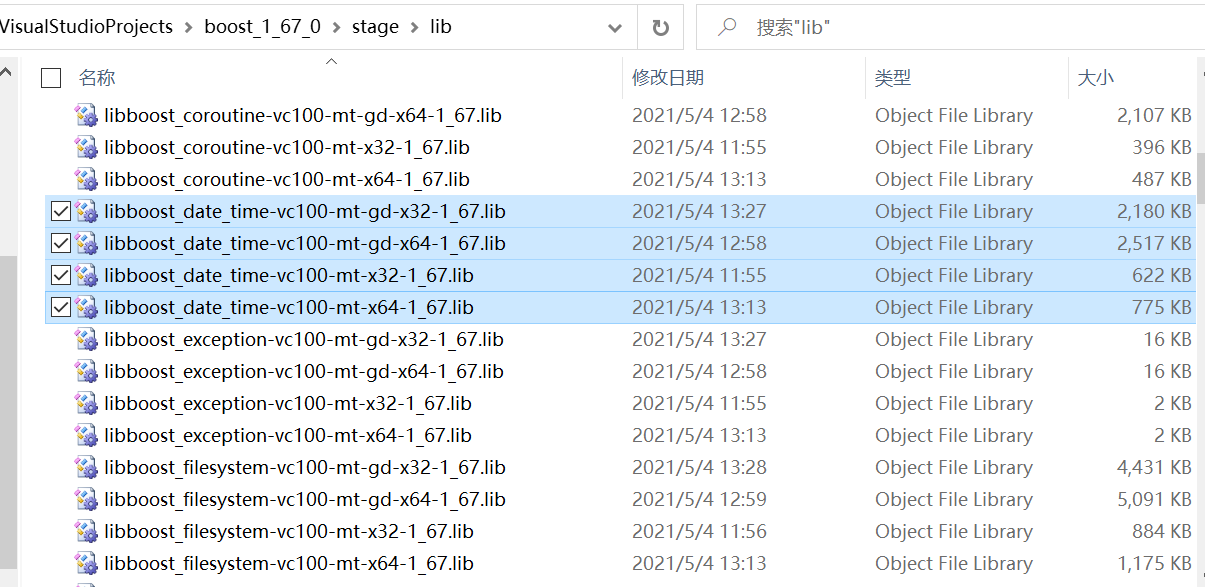This screenshot has width=1205, height=587.
Task: Open the stage folder from the breadcrumb
Action: click(x=376, y=27)
